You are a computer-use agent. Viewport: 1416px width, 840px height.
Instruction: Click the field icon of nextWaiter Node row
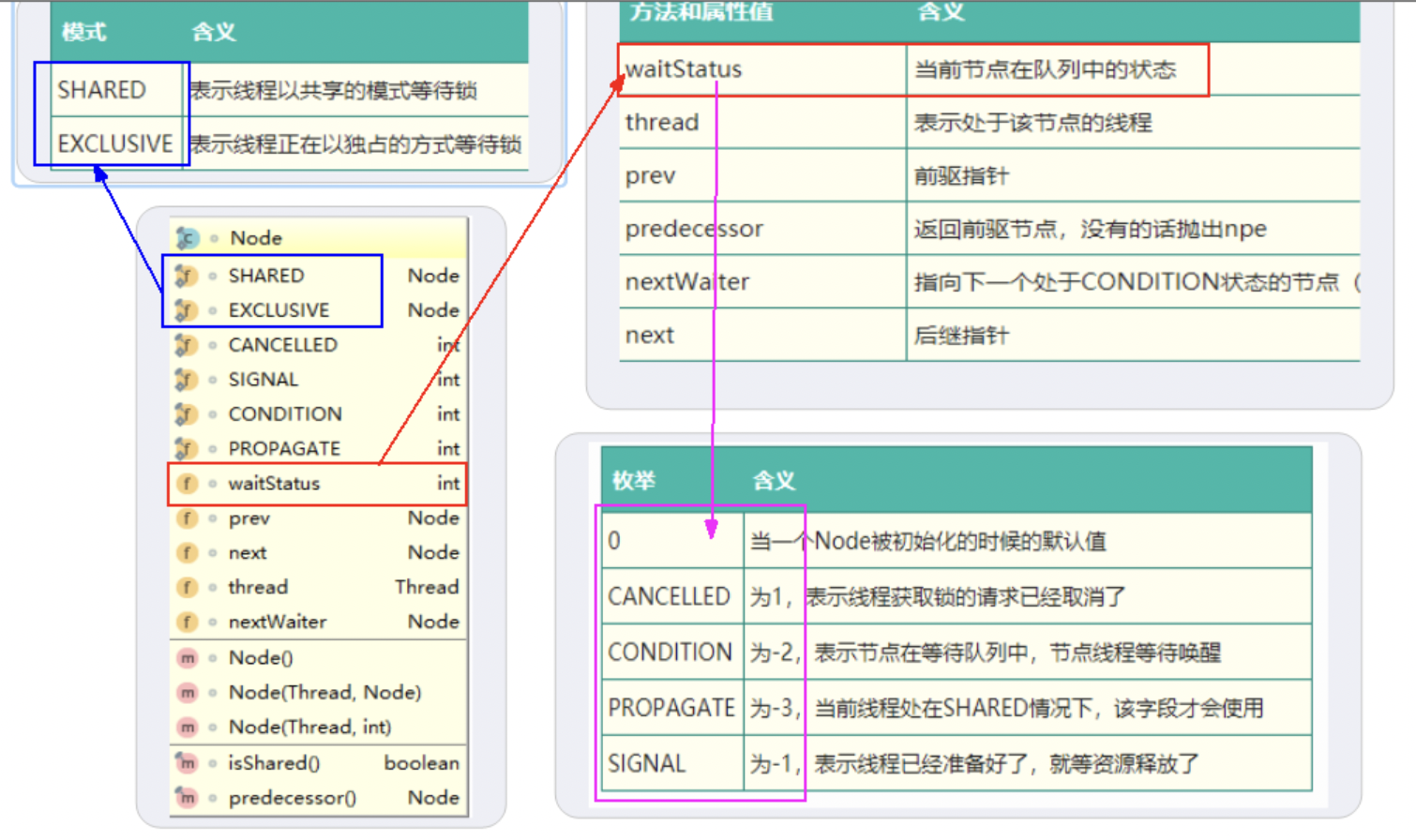pyautogui.click(x=188, y=622)
